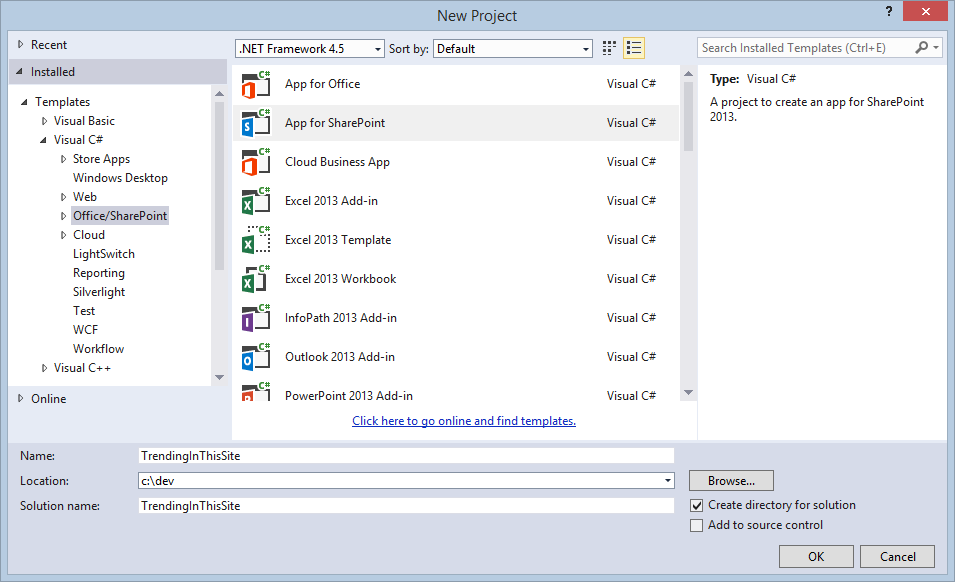955x582 pixels.
Task: Collapse the Visual C# node arrow
Action: [x=43, y=140]
